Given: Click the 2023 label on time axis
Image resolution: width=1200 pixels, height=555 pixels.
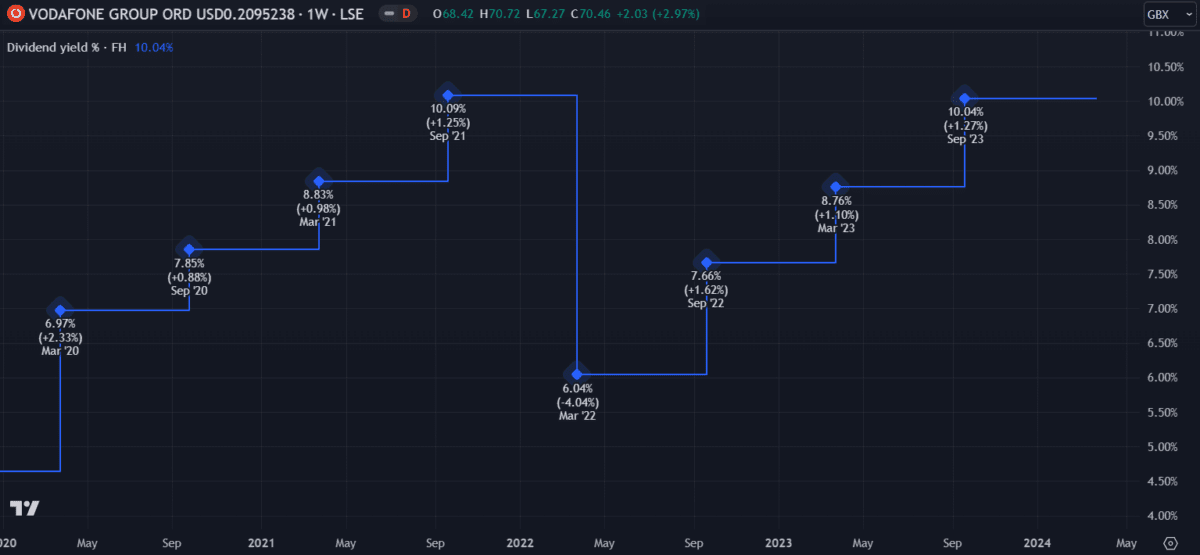Looking at the screenshot, I should (x=779, y=543).
